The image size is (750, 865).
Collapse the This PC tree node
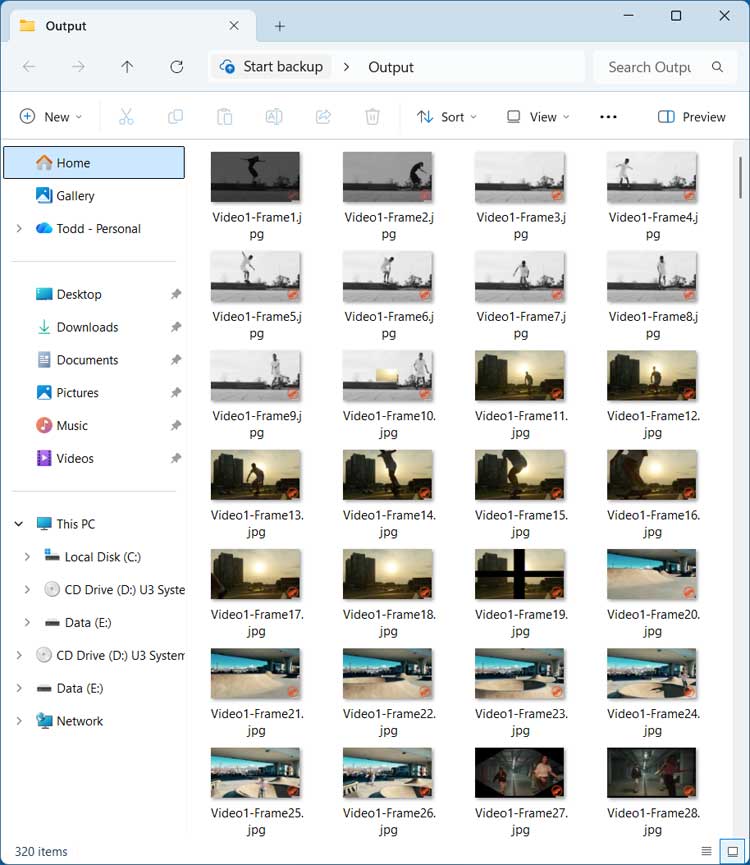tap(19, 524)
